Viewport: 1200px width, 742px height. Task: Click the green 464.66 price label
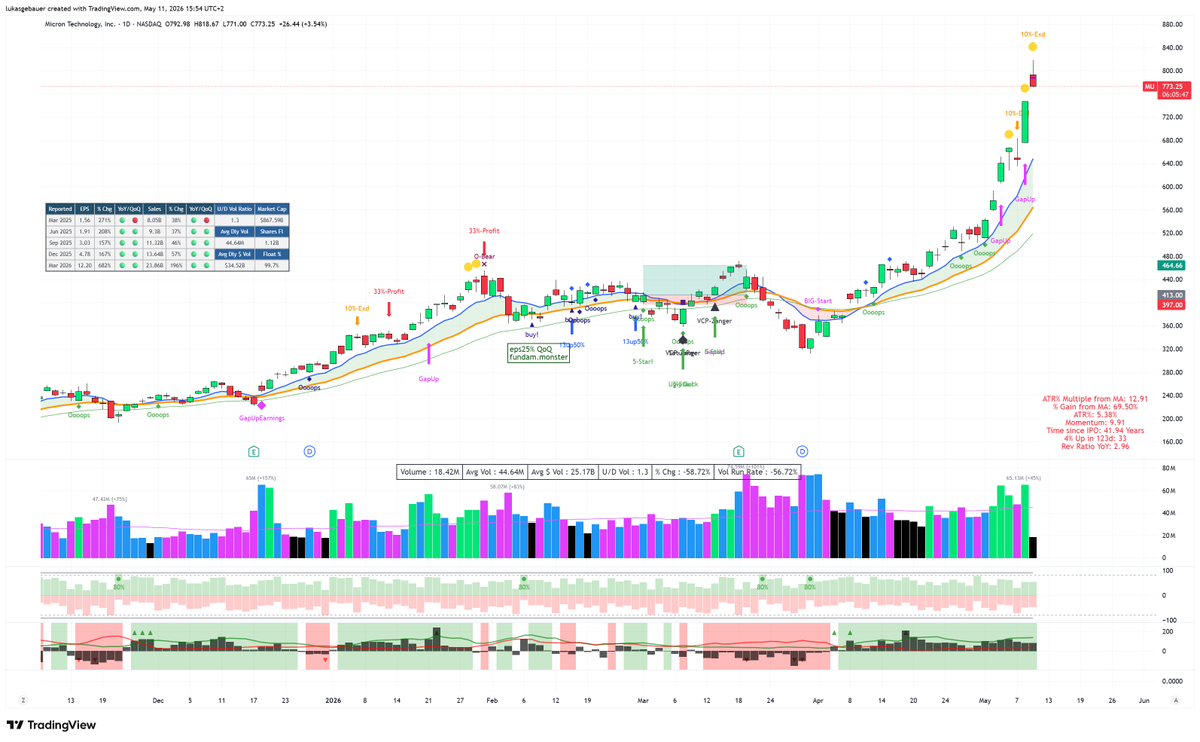pos(1172,266)
